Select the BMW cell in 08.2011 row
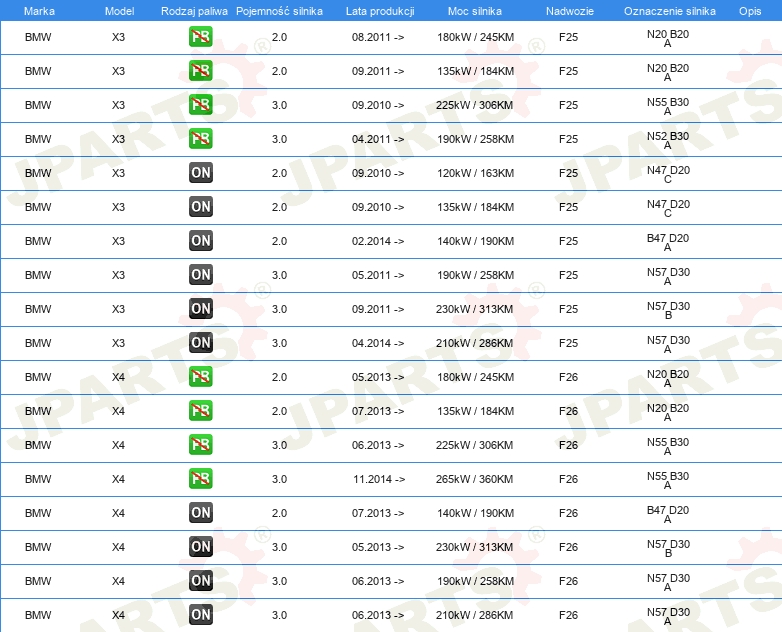The image size is (782, 632). click(x=38, y=37)
